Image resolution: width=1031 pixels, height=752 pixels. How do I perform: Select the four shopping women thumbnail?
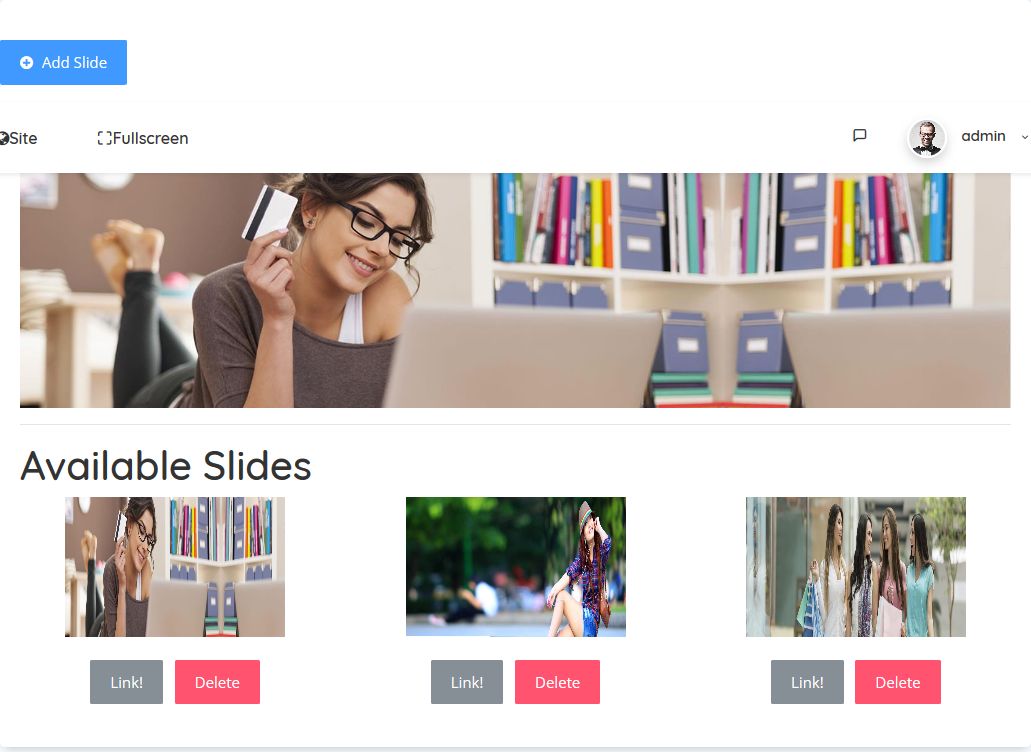tap(855, 567)
